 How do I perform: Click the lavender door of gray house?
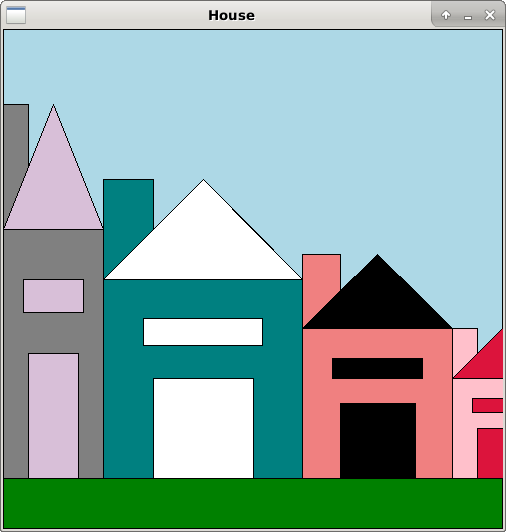point(54,416)
